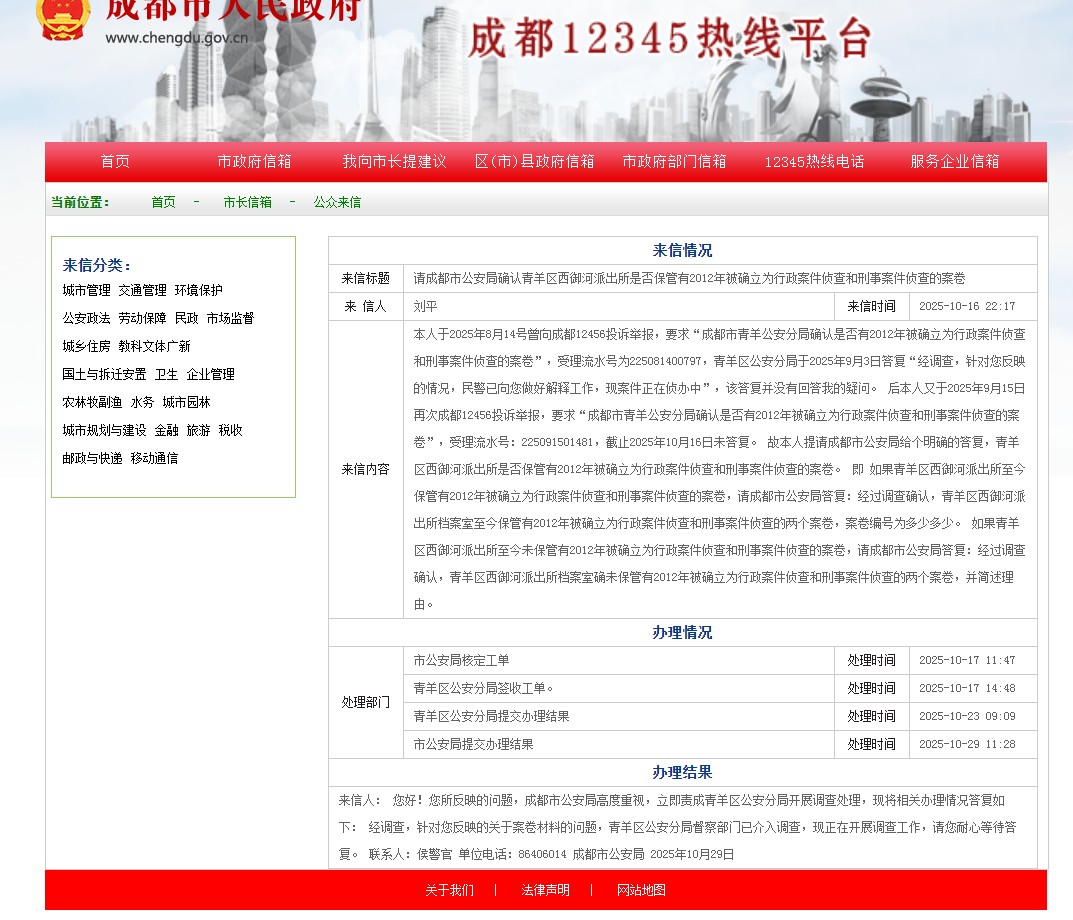Screen dimensions: 1073x920
Task: Click the timestamp 2025-10-29 11:28
Action: click(x=967, y=745)
